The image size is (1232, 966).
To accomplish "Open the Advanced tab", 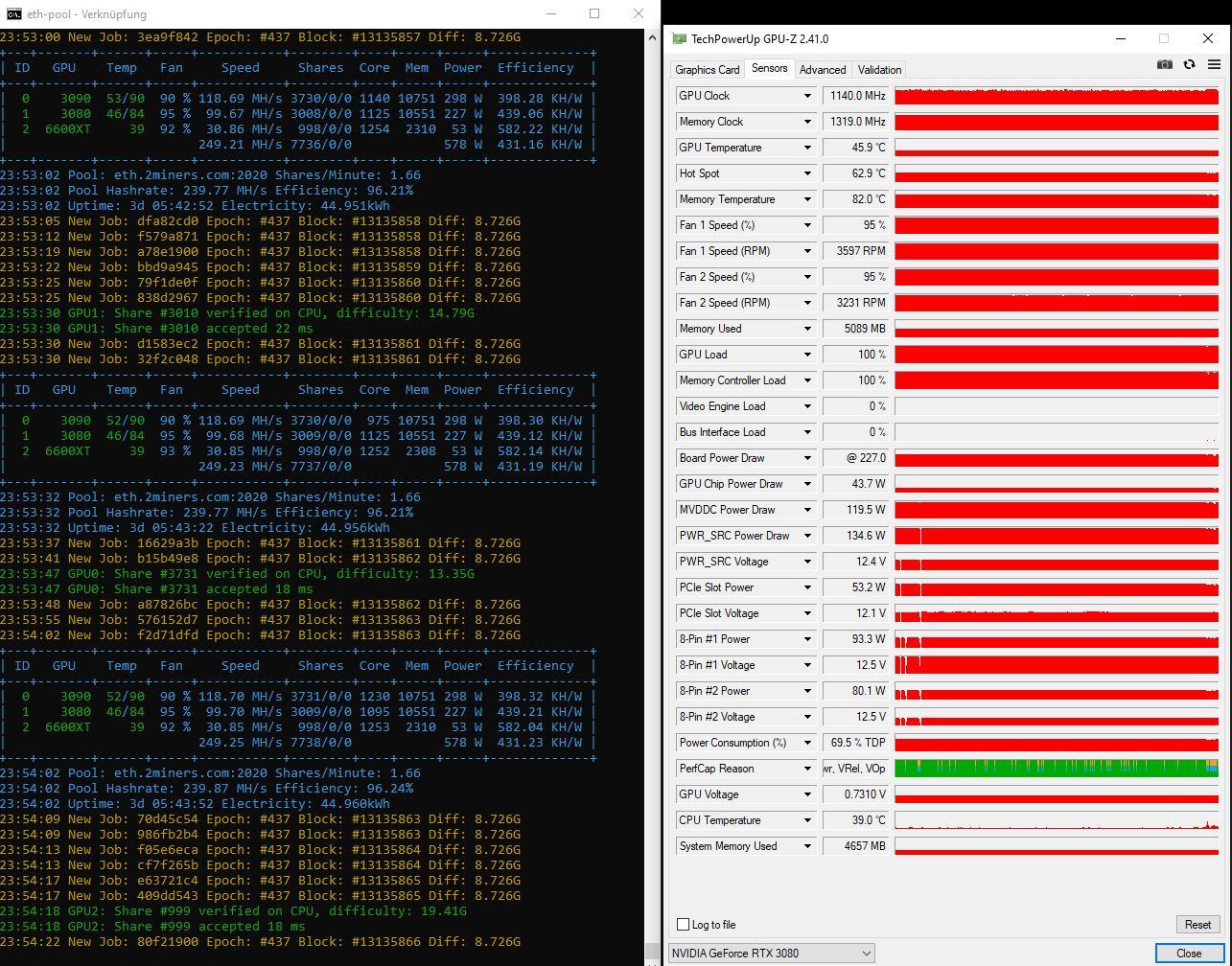I will [823, 70].
